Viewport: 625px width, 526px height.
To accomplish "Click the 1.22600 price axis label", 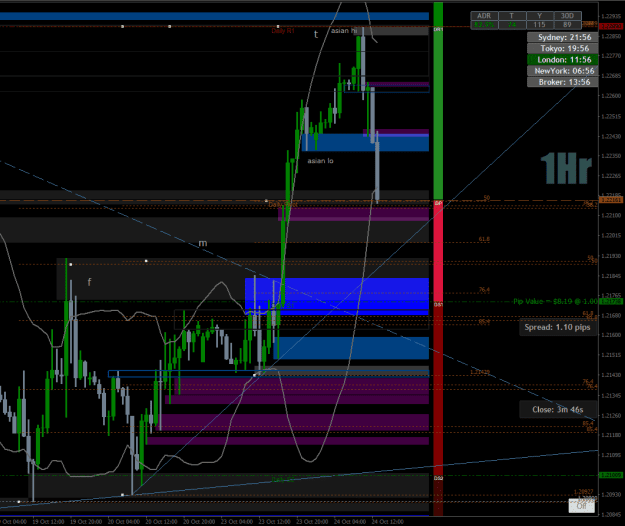I will (611, 96).
